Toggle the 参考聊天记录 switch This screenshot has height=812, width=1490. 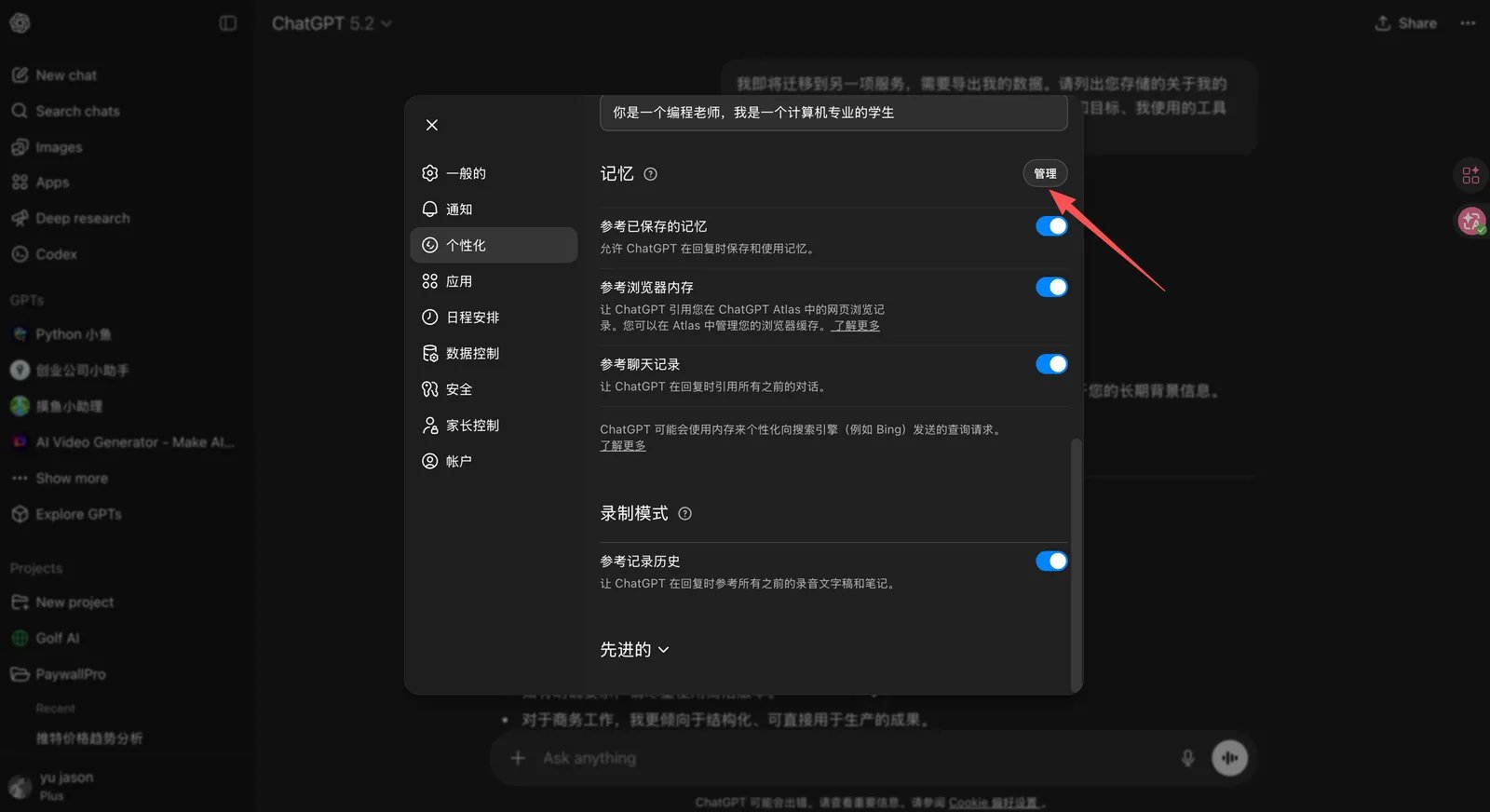tap(1051, 364)
